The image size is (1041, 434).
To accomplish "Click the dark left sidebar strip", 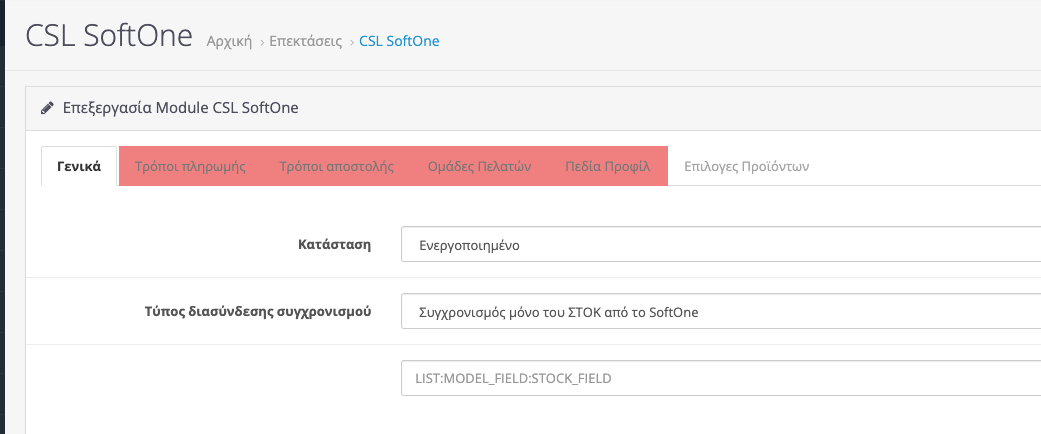I will (2, 217).
